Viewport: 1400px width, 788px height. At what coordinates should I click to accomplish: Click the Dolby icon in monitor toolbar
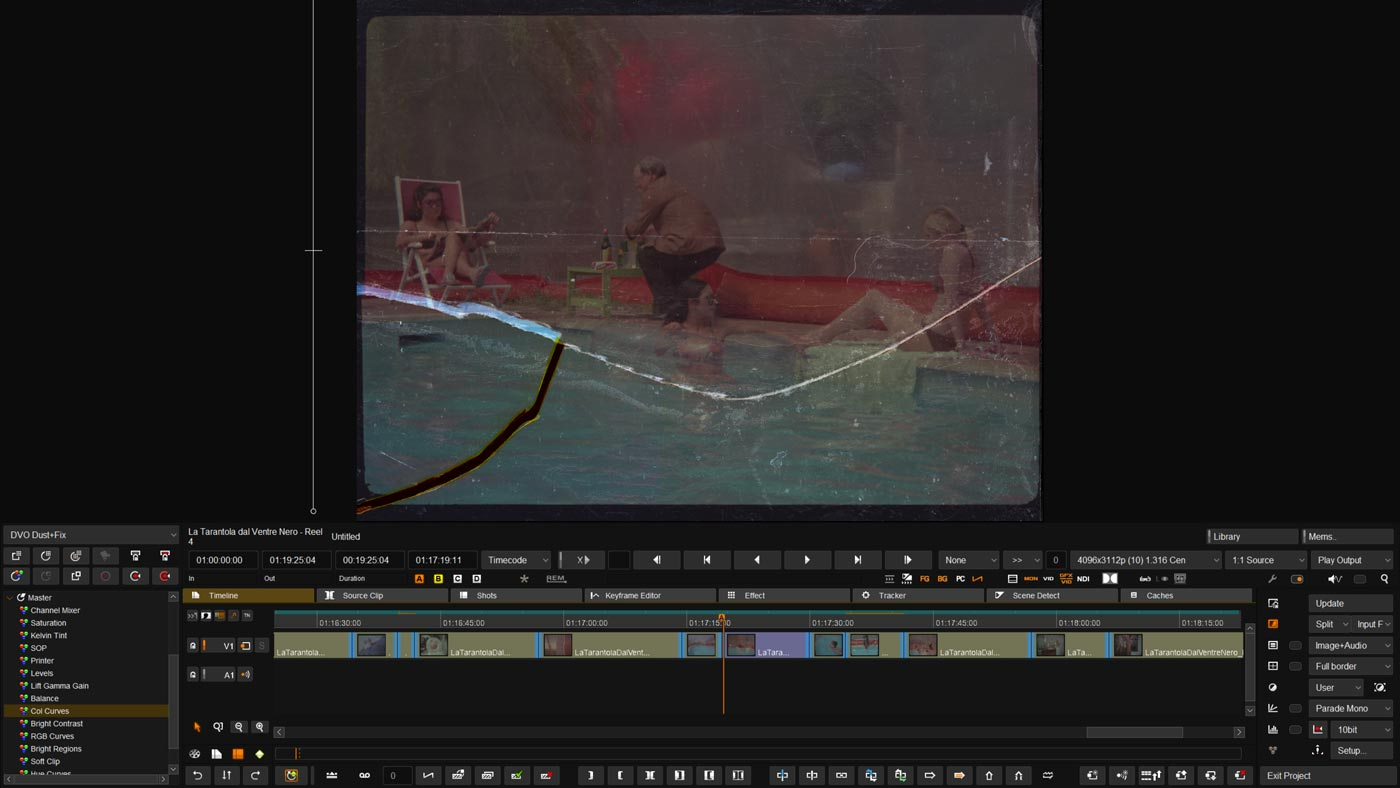tap(1110, 579)
